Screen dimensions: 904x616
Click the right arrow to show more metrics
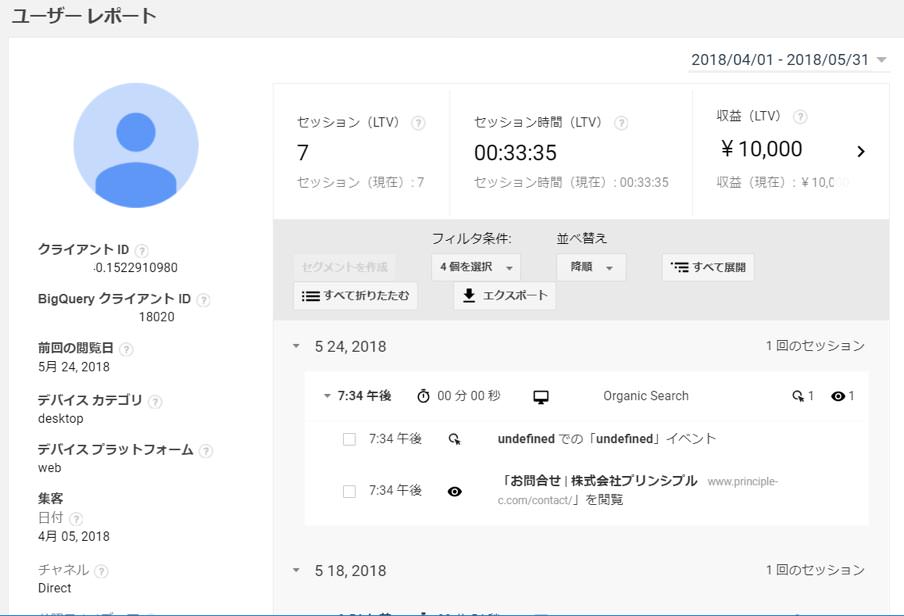pyautogui.click(x=861, y=152)
